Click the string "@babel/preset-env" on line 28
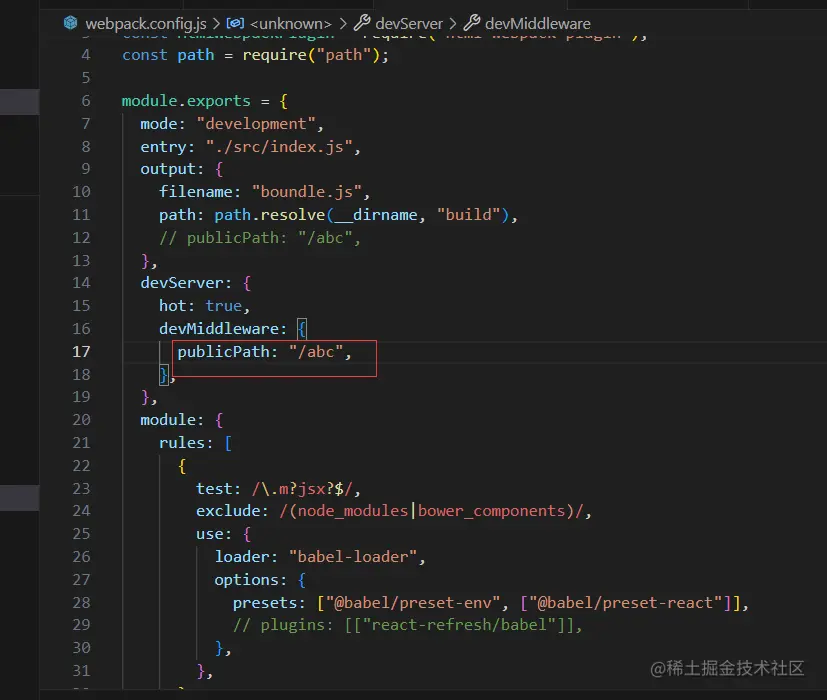This screenshot has width=827, height=700. (x=413, y=603)
